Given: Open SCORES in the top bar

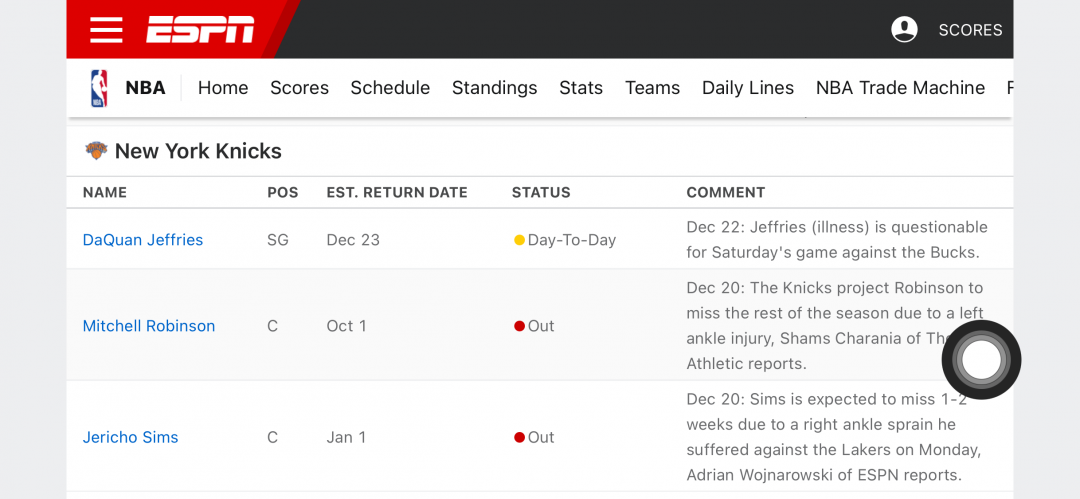Looking at the screenshot, I should [x=970, y=30].
